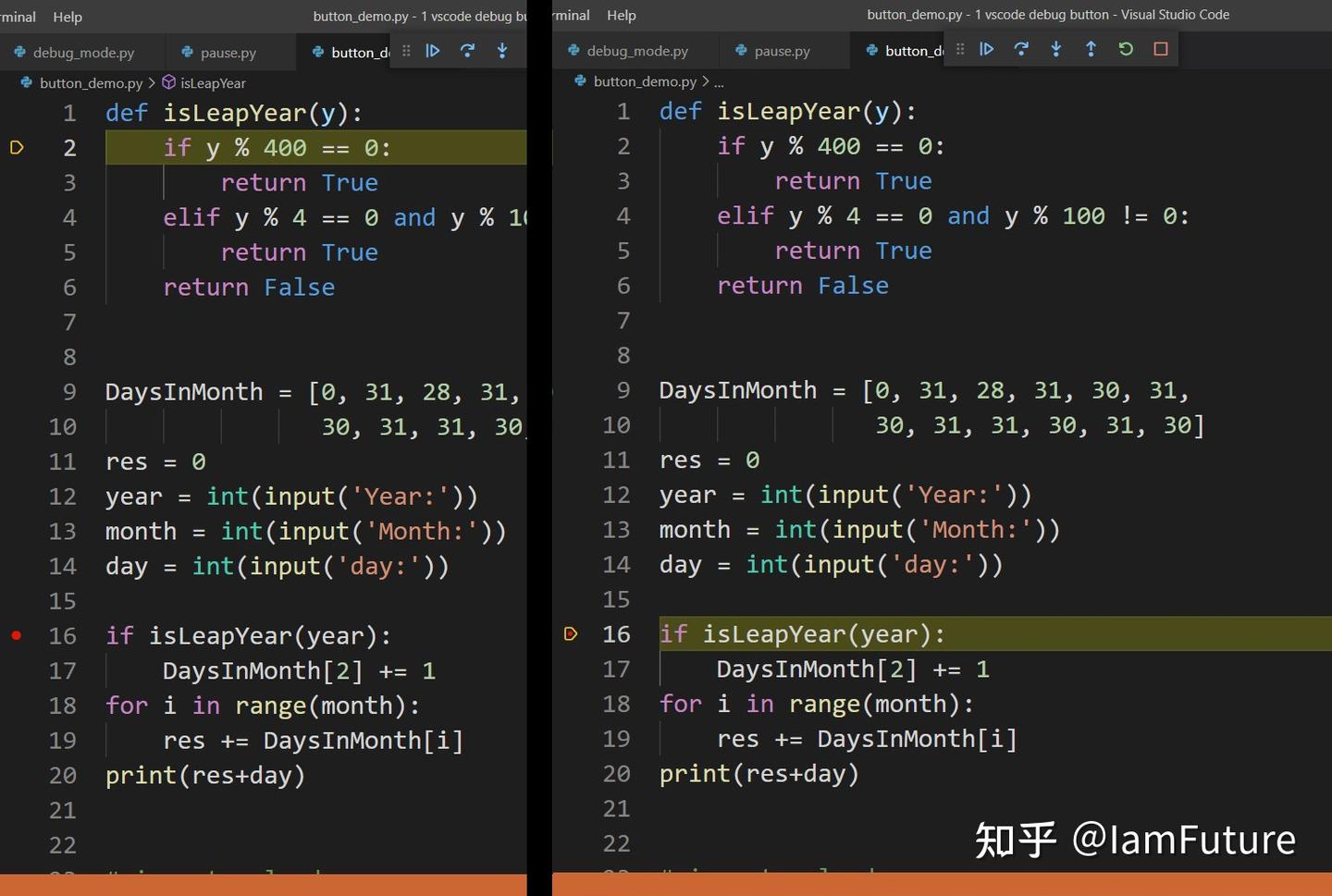Stop debugging via the red square icon
This screenshot has height=896, width=1332.
[1161, 51]
